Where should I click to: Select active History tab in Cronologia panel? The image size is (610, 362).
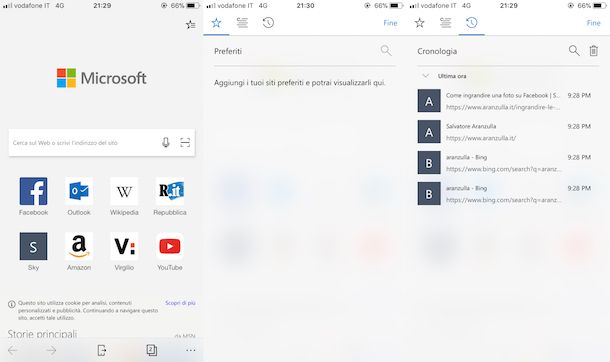tap(472, 23)
